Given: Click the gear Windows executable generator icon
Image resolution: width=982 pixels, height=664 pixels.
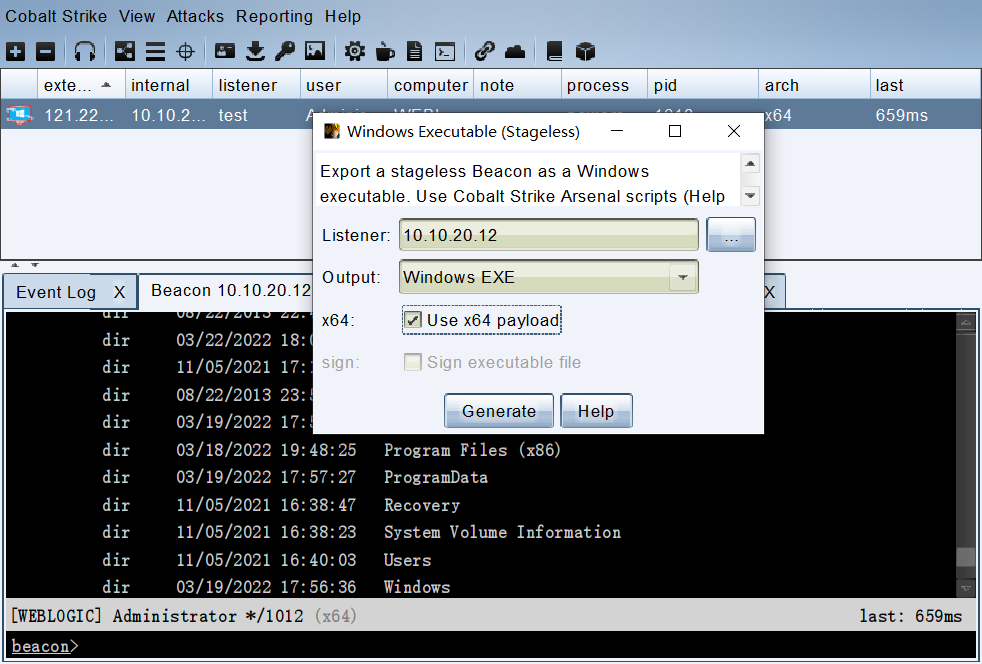Looking at the screenshot, I should (354, 51).
